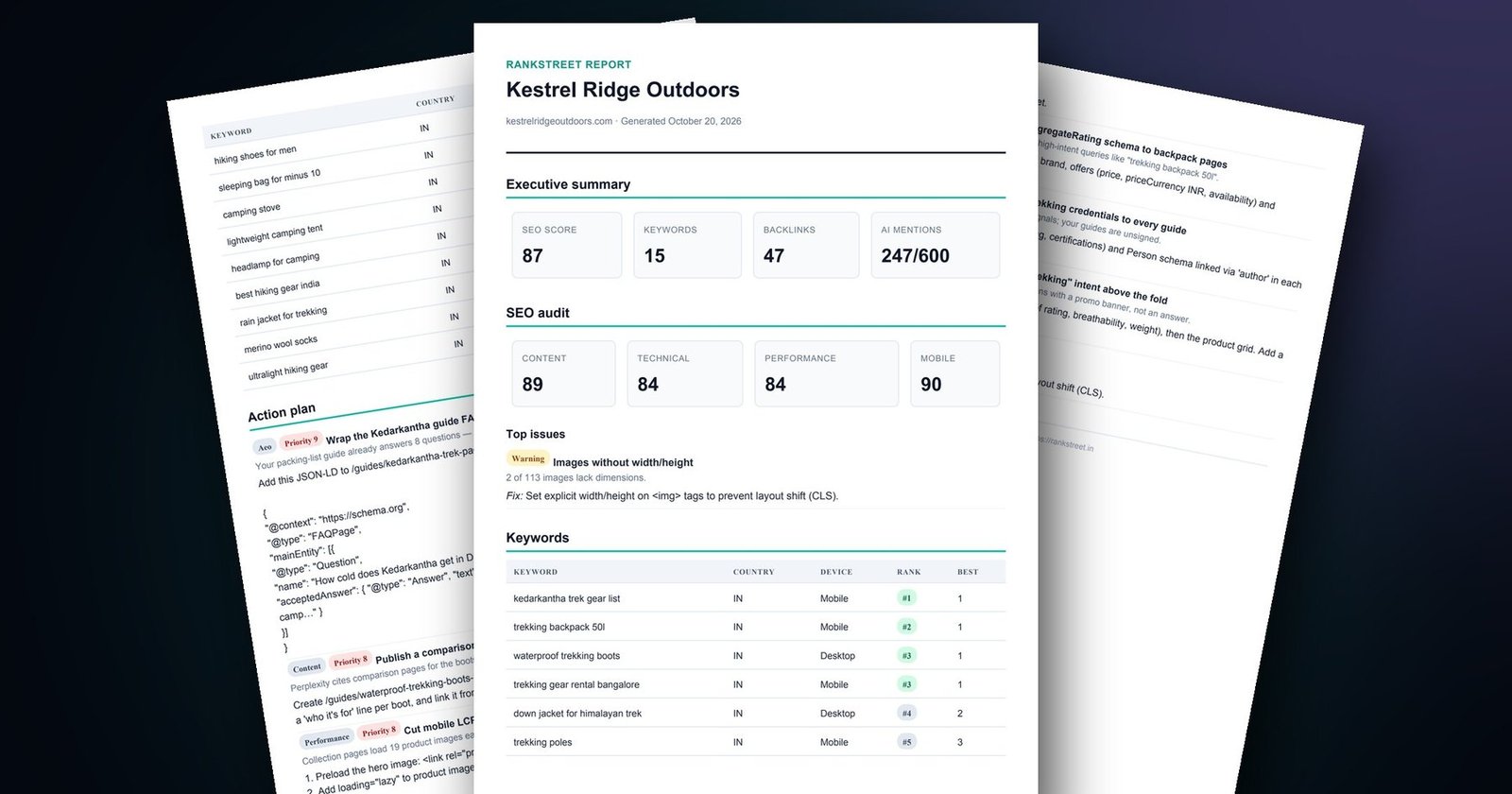Click the RANK column header
Image resolution: width=1512 pixels, height=794 pixels.
[909, 572]
